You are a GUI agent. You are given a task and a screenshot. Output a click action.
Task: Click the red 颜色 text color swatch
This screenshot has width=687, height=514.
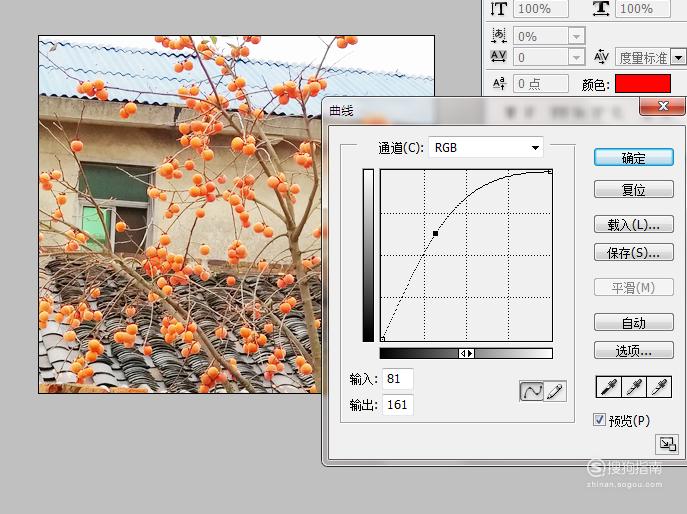coord(643,84)
